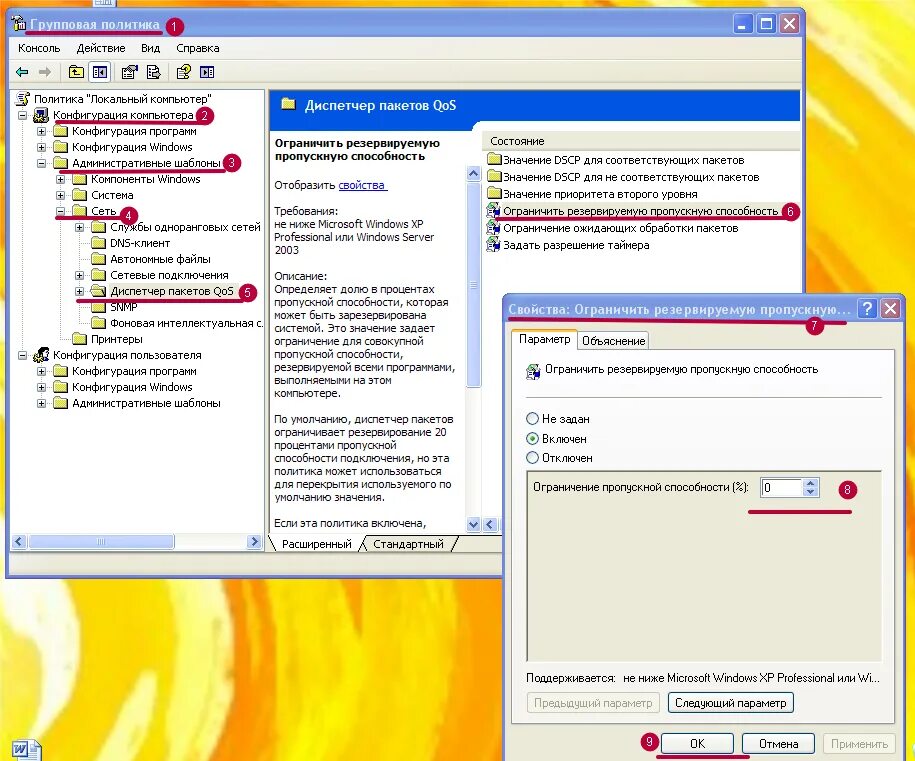Select the Принтеры folder
The height and width of the screenshot is (761, 915).
point(116,339)
